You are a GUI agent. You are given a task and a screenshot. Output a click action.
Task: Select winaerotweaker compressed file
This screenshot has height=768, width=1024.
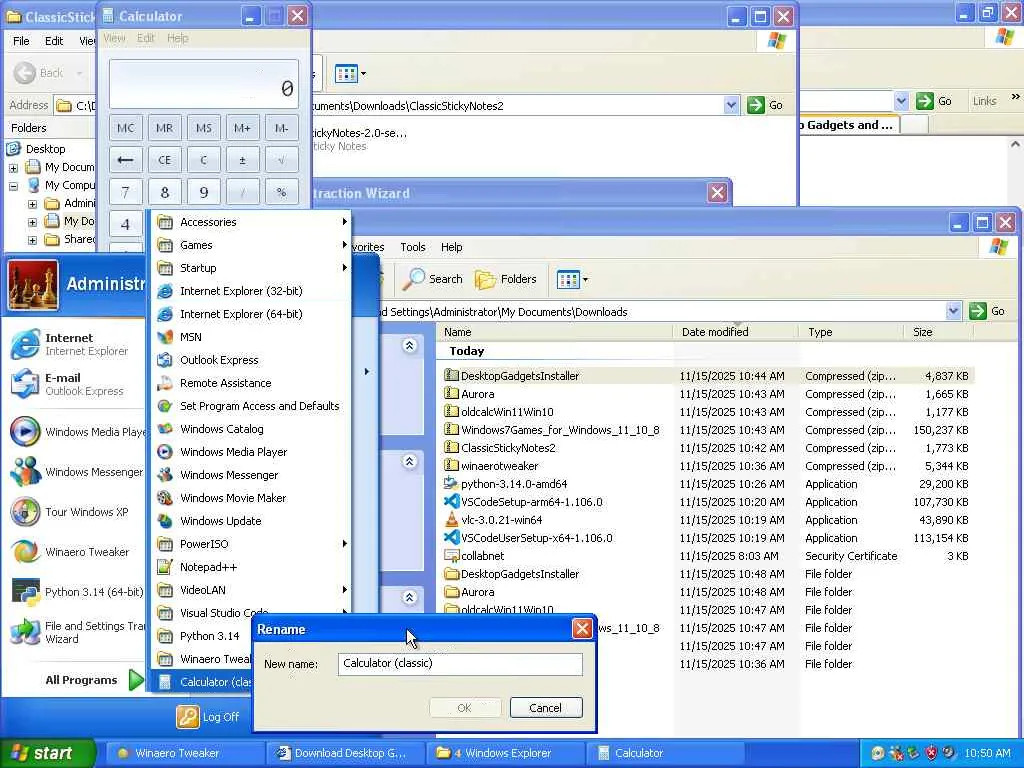click(492, 466)
